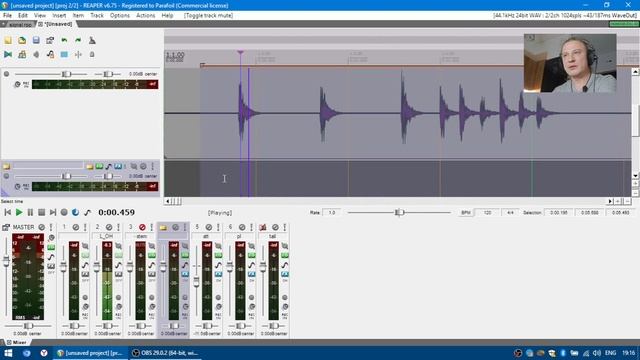
Task: Edit the BPM 120 tempo field
Action: pos(487,213)
